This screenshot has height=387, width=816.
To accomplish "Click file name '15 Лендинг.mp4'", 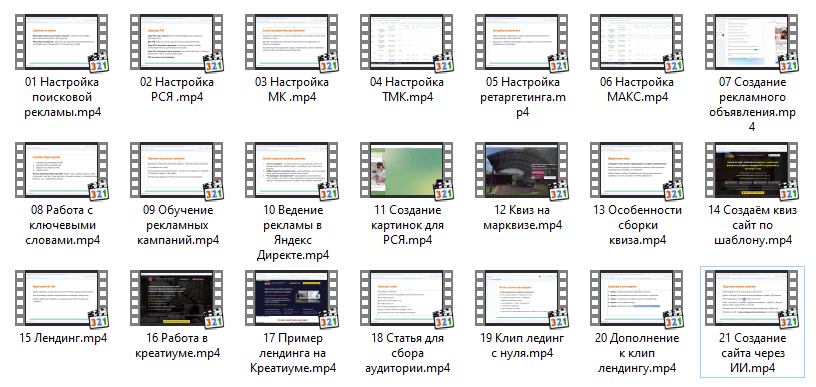I will pos(62,339).
